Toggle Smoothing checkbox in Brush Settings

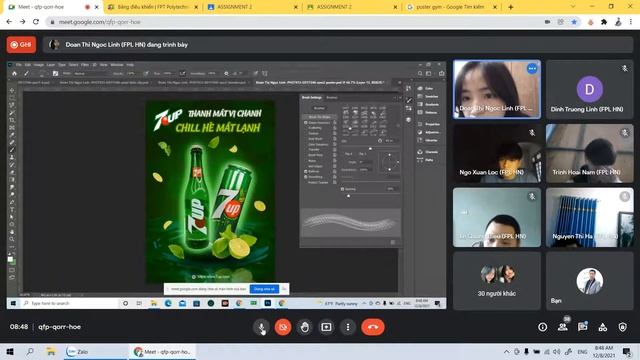click(x=306, y=177)
